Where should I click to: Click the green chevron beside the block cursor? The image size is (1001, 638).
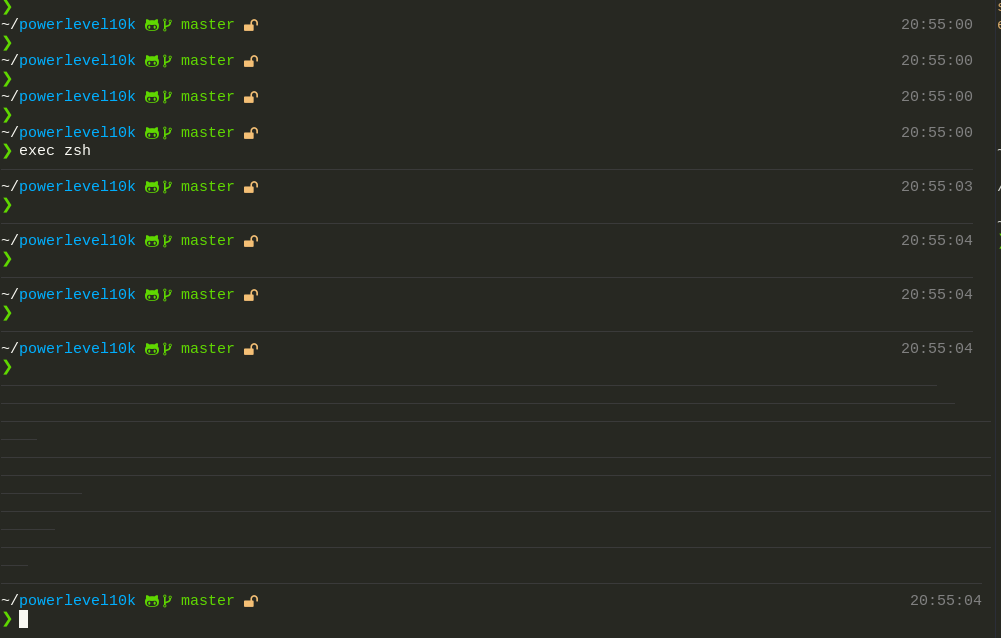[x=7, y=619]
